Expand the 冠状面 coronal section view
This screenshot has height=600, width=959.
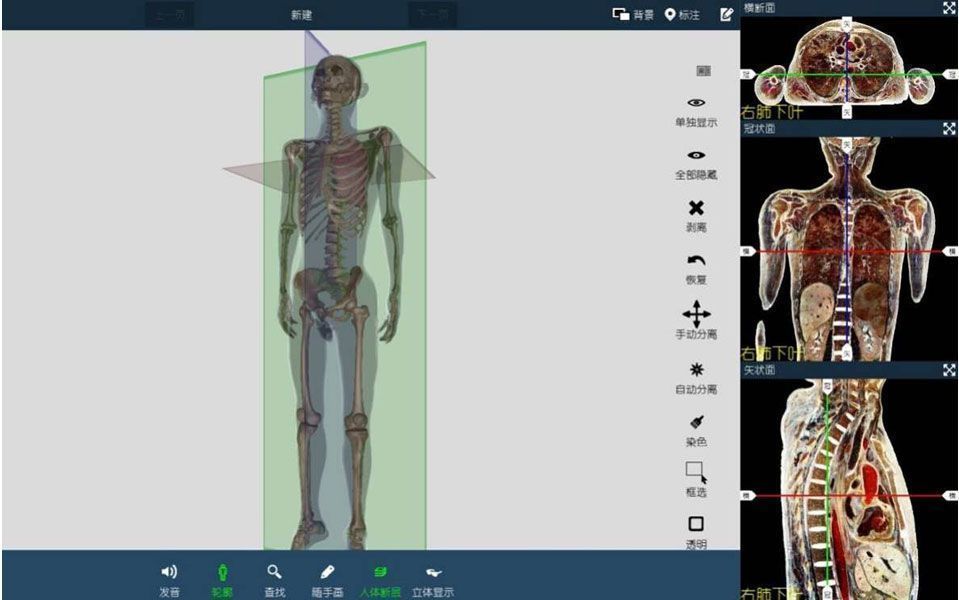[948, 129]
